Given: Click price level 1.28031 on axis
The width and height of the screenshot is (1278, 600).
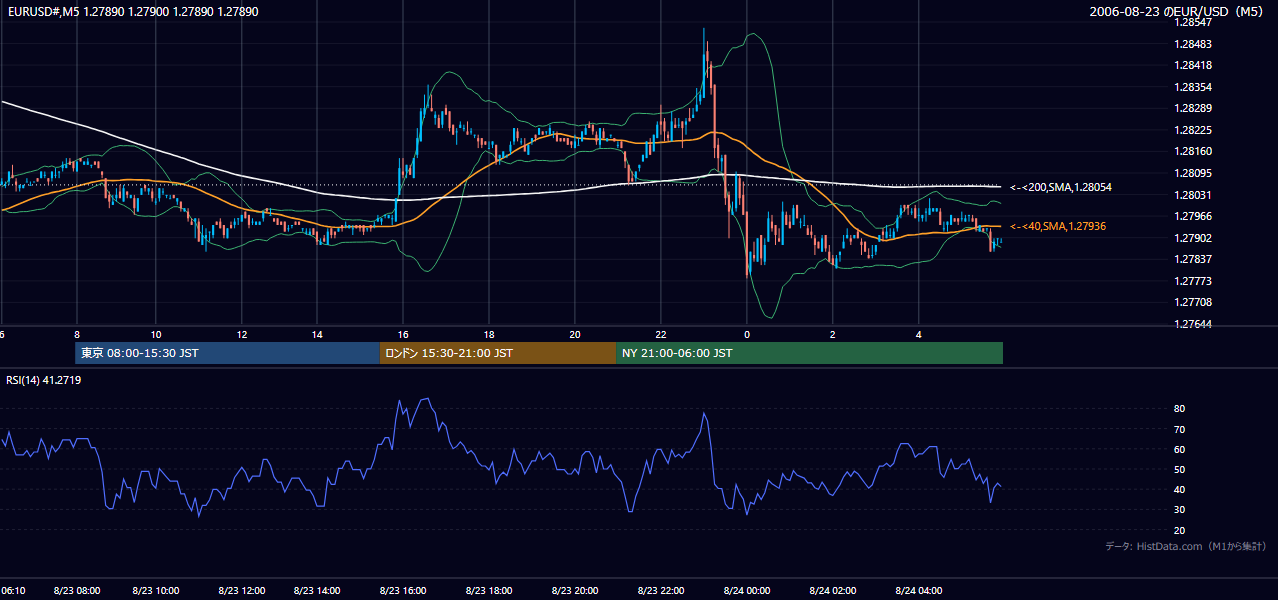Looking at the screenshot, I should point(1192,195).
